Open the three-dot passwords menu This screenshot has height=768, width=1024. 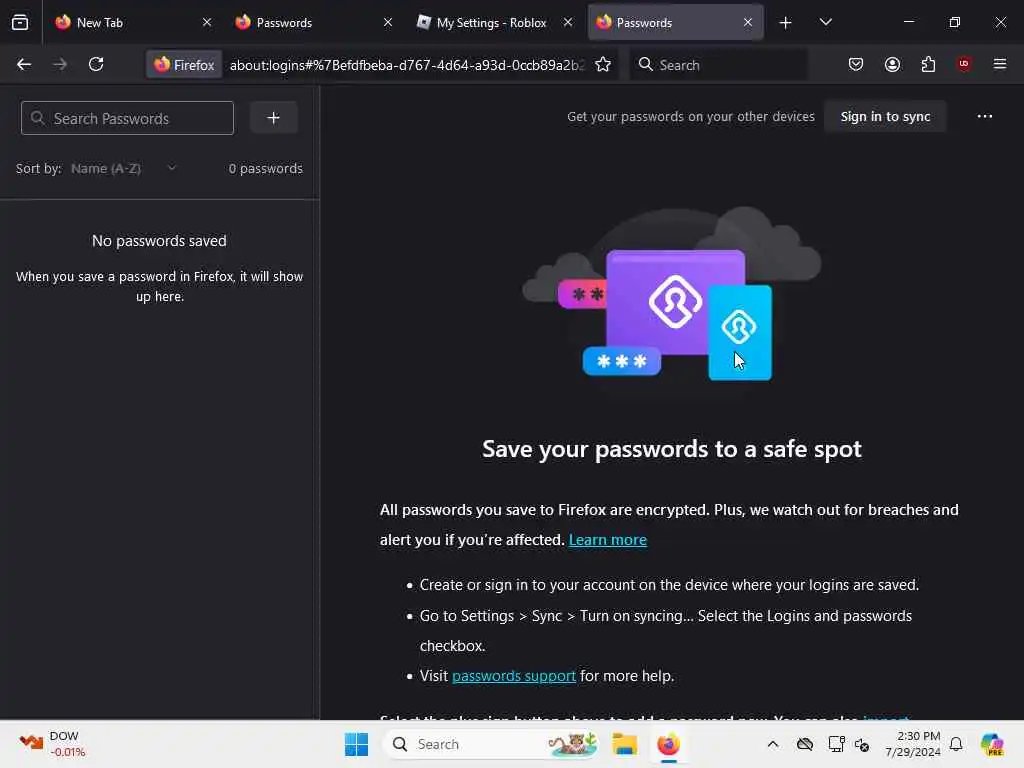[x=985, y=117]
